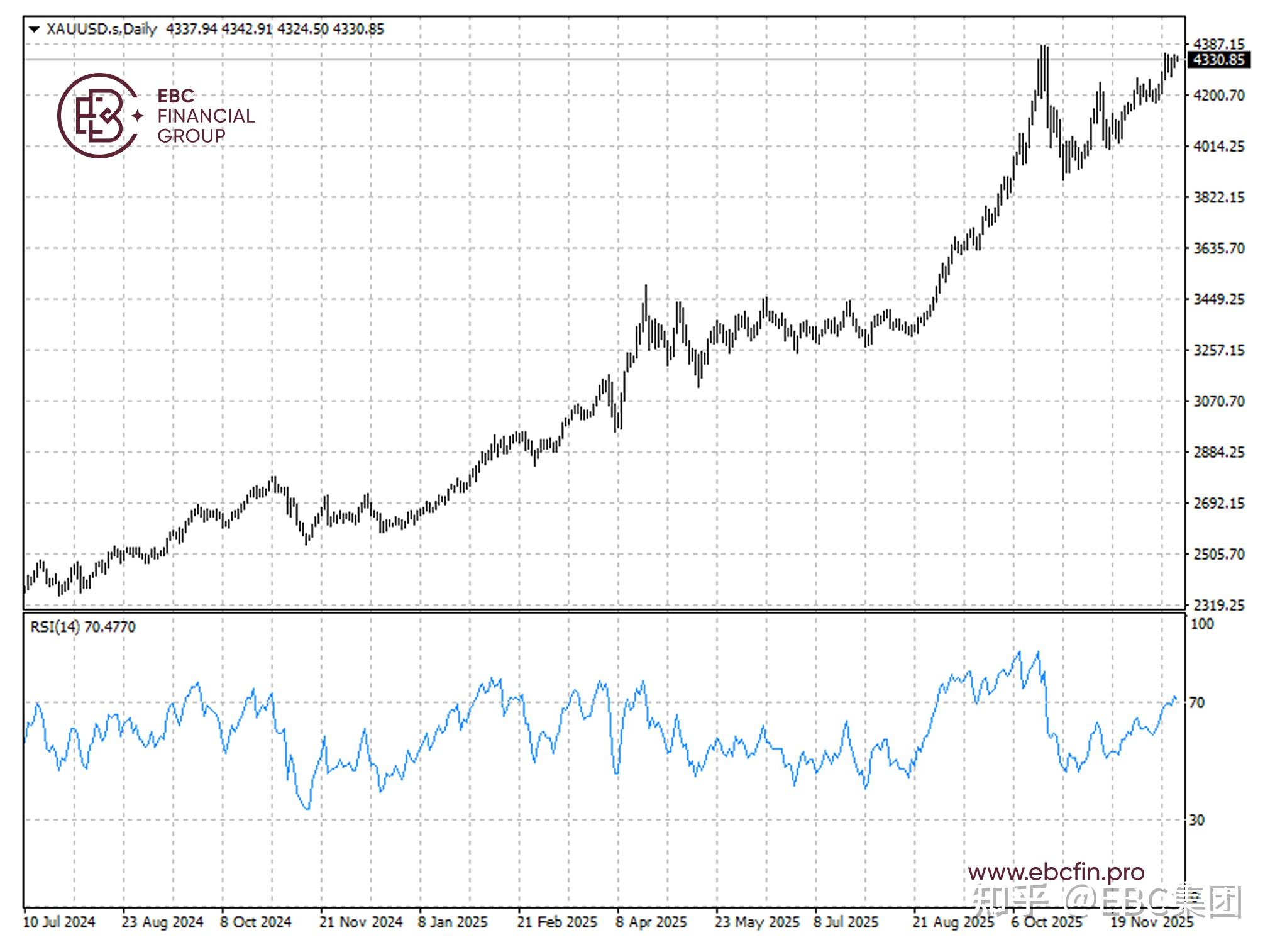The image size is (1275, 952).
Task: Select the 21 Nov 2024 date marker
Action: tap(360, 922)
